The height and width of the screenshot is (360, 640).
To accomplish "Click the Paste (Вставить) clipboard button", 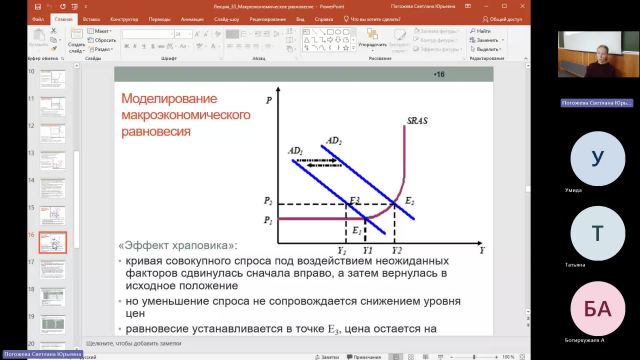I will point(39,38).
